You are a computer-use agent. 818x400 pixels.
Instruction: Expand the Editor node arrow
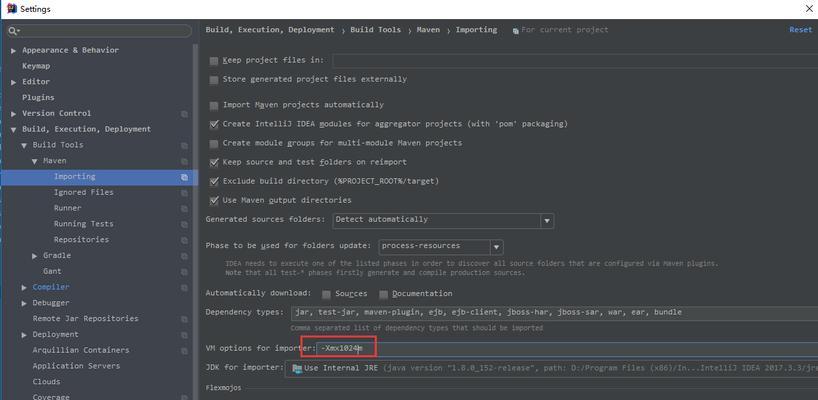[x=14, y=82]
